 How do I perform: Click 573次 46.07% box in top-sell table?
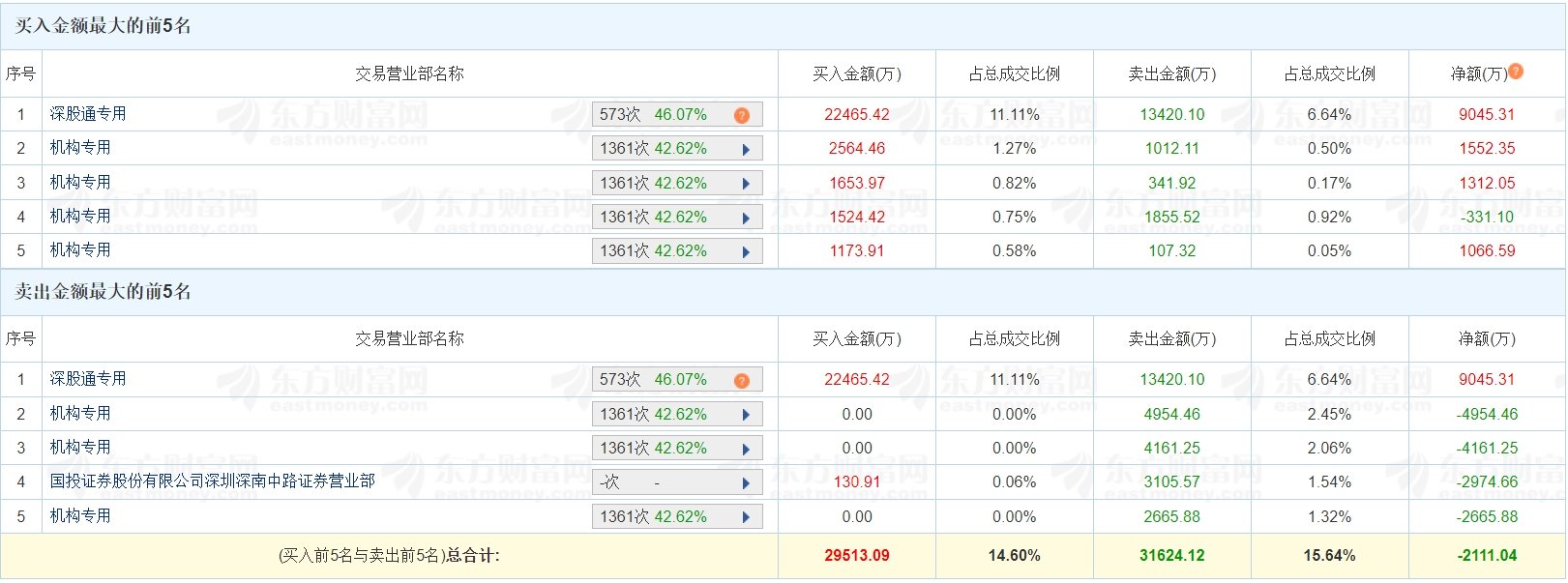[677, 380]
